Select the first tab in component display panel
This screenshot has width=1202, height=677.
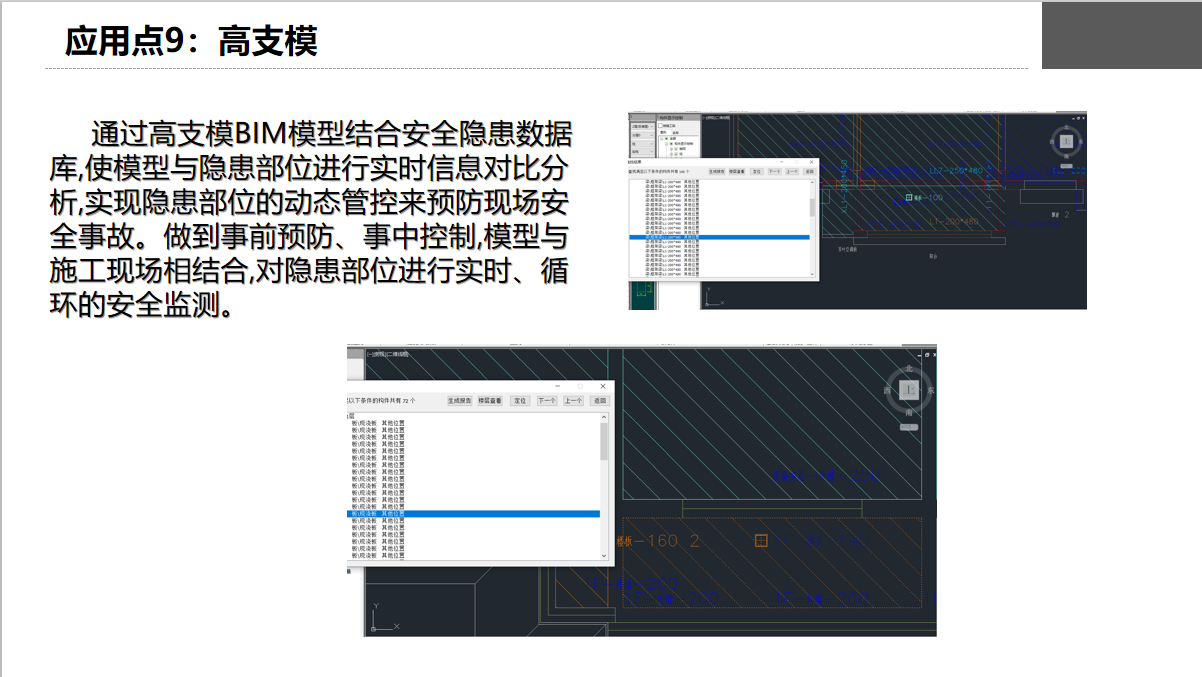coord(662,132)
